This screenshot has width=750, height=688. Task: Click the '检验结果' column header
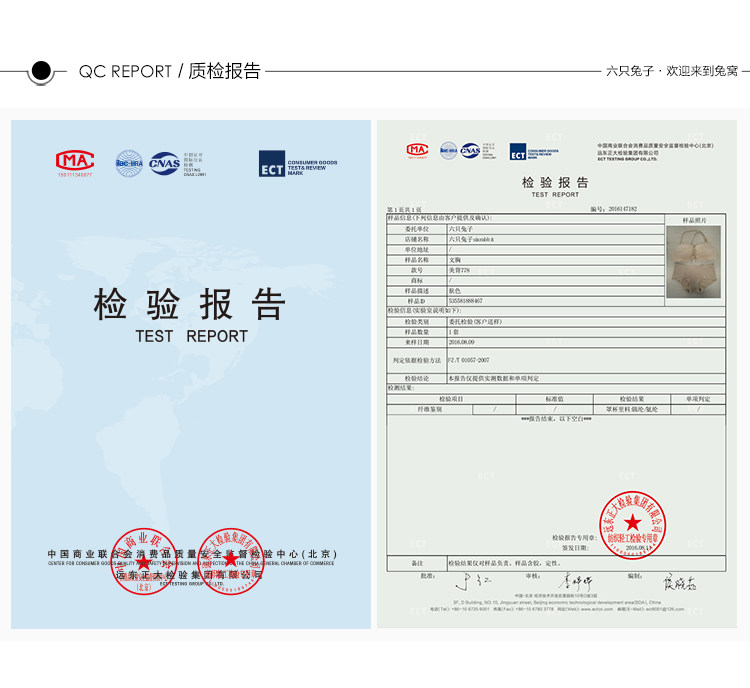(x=632, y=399)
